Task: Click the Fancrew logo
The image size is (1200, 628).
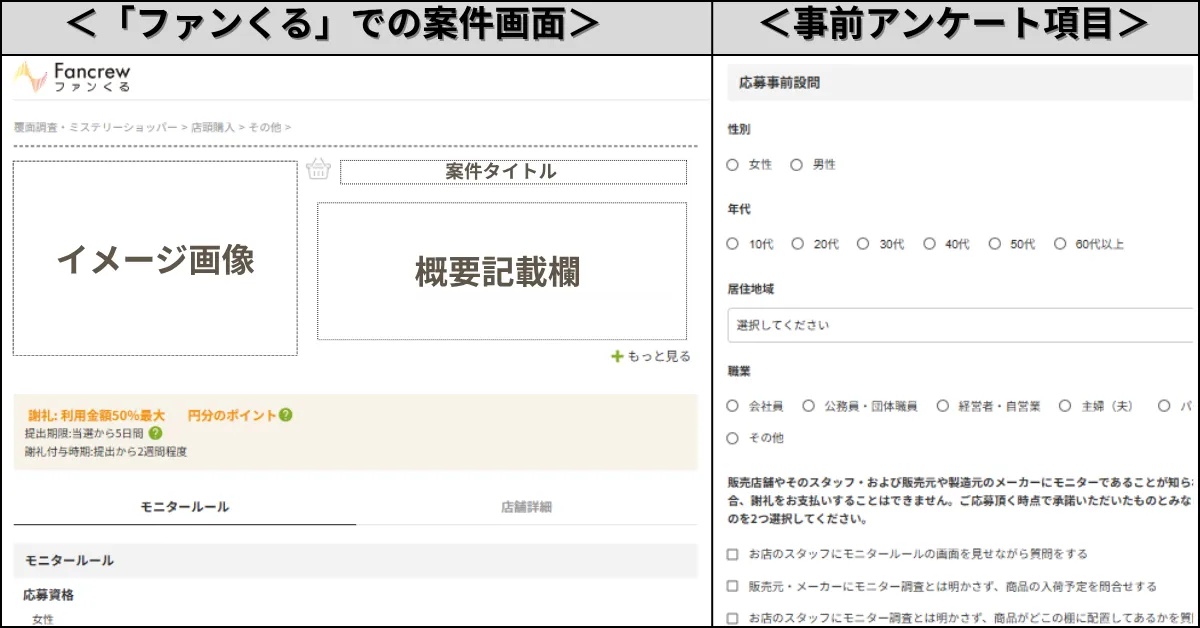Action: click(x=75, y=76)
